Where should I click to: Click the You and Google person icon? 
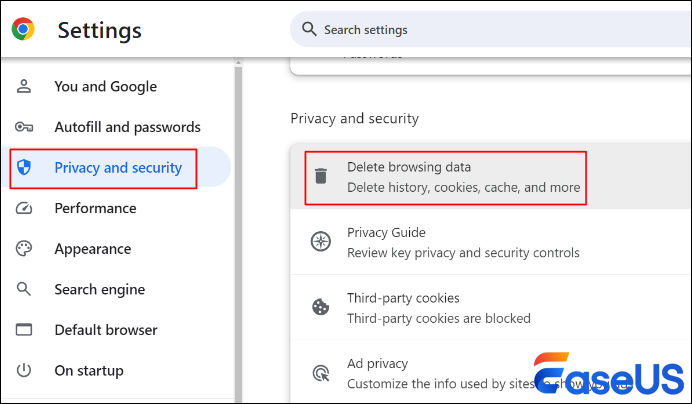[x=25, y=87]
